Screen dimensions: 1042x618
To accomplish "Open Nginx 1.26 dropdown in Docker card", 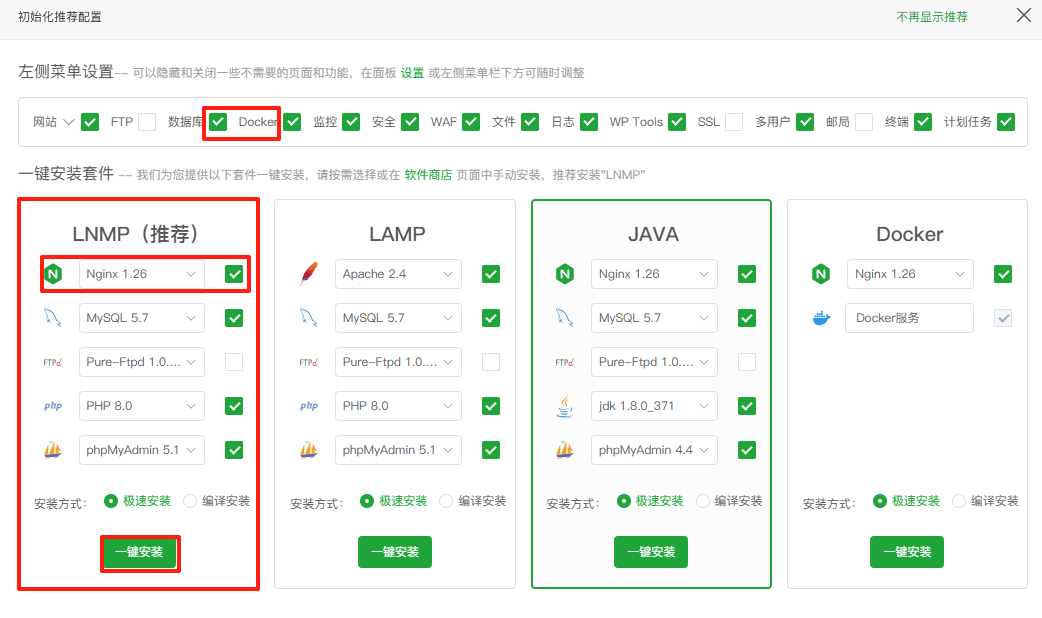I will (910, 274).
